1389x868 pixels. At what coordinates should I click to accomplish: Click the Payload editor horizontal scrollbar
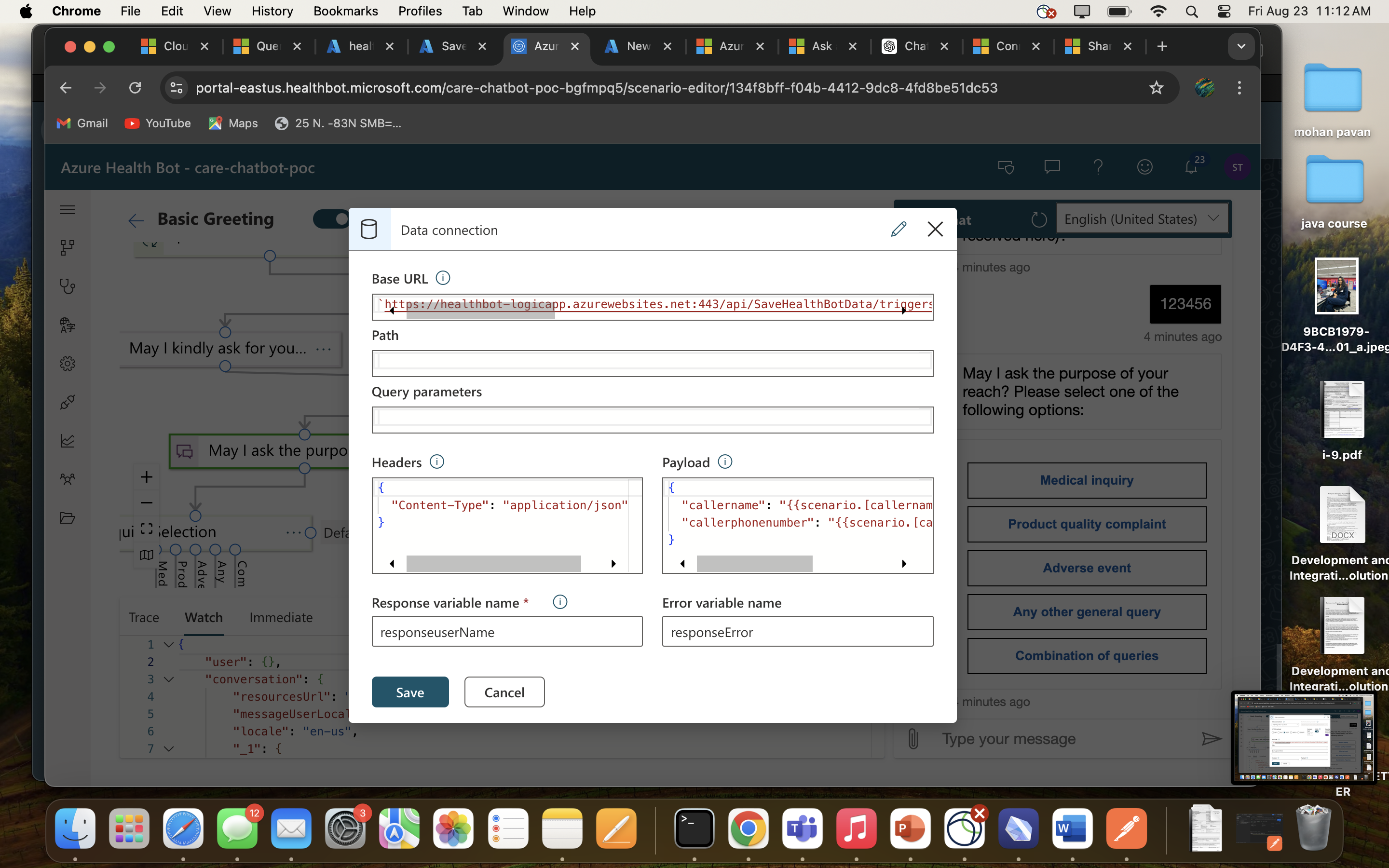point(754,563)
